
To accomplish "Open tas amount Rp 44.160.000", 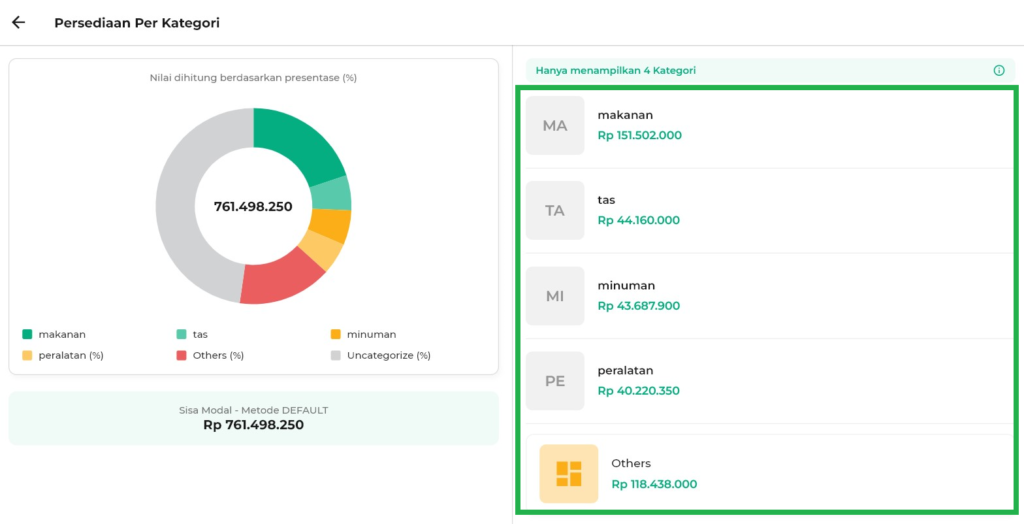I will coord(638,220).
